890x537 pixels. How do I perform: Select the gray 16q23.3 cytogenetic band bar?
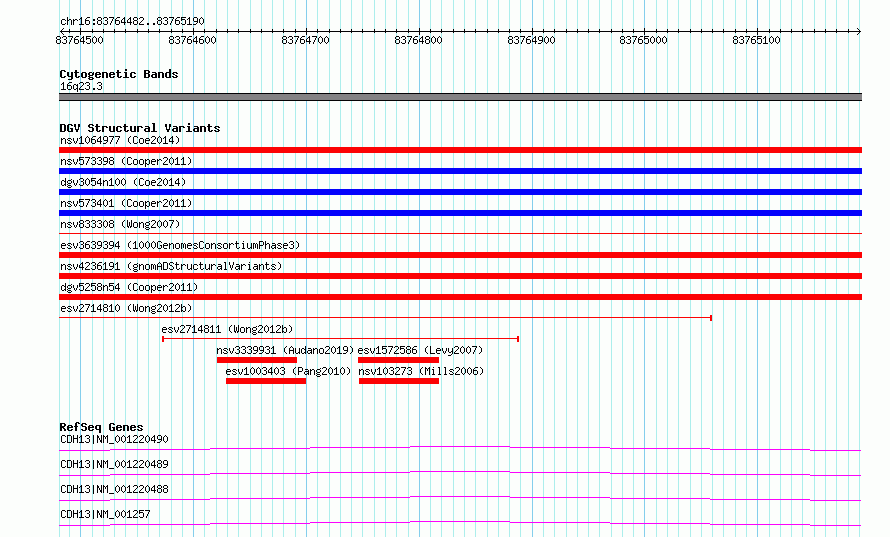pyautogui.click(x=460, y=97)
